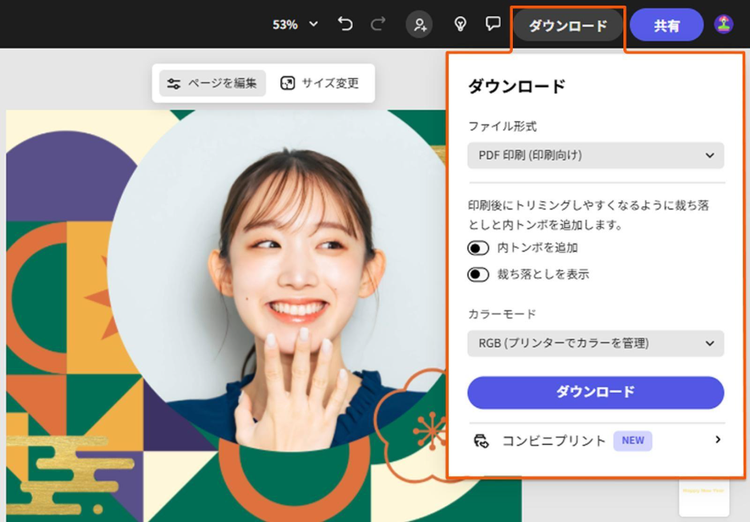The image size is (750, 522).
Task: Click the lightbulb tips icon
Action: pos(460,24)
